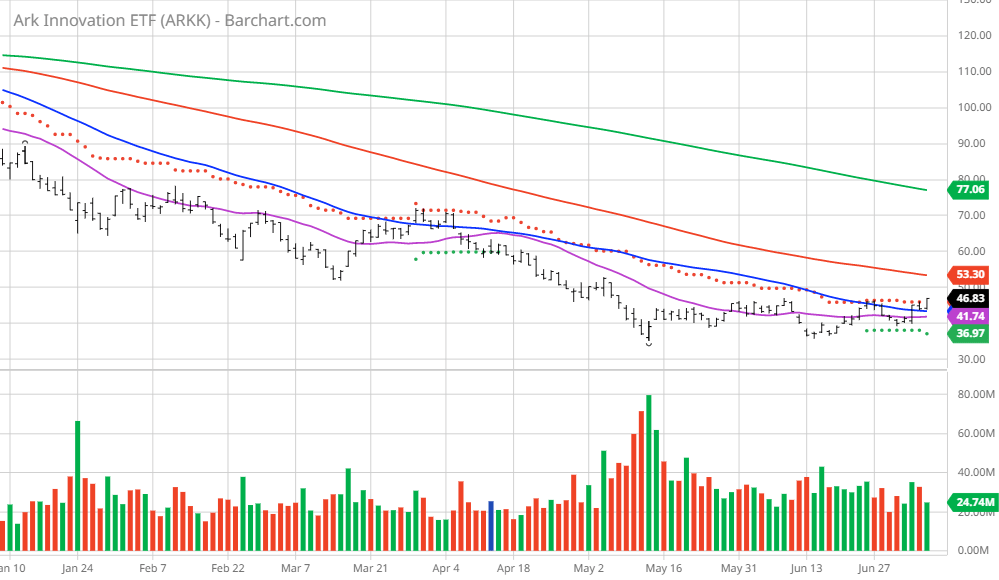
Task: Click the red 53.30 price badge
Action: tap(969, 275)
